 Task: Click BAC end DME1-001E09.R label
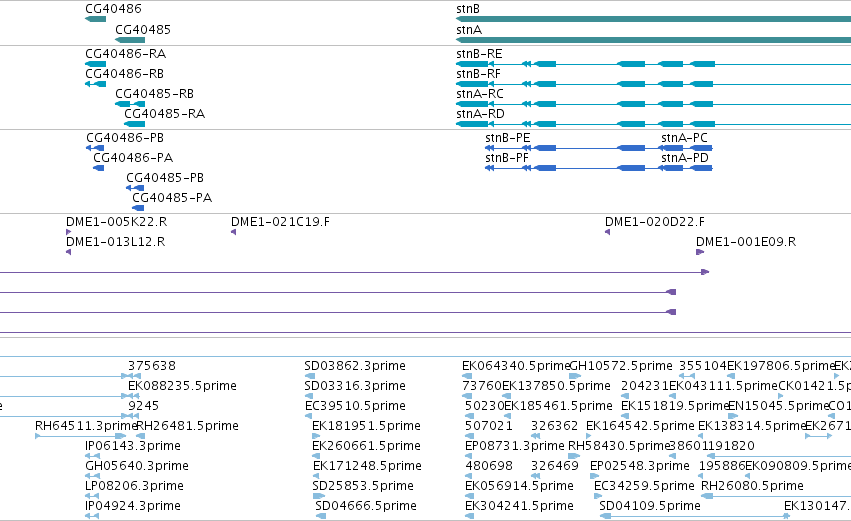coord(746,242)
